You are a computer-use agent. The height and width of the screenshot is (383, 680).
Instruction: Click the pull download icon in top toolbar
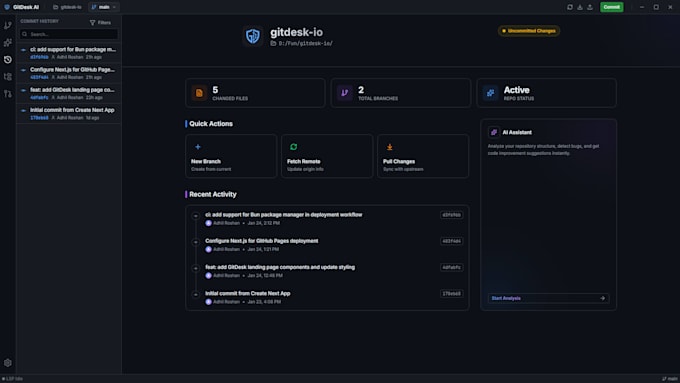pos(580,7)
